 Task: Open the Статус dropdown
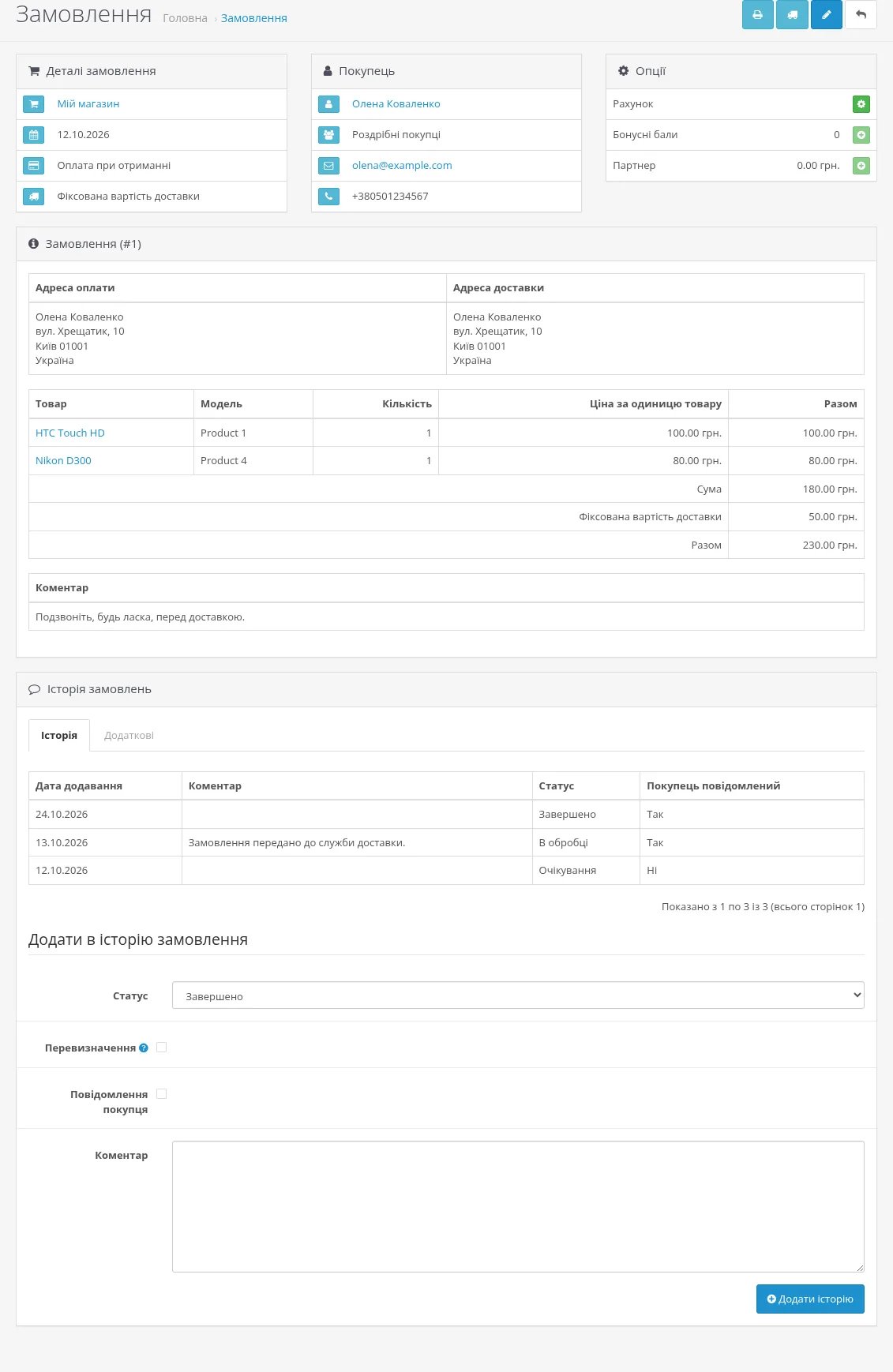[x=518, y=995]
